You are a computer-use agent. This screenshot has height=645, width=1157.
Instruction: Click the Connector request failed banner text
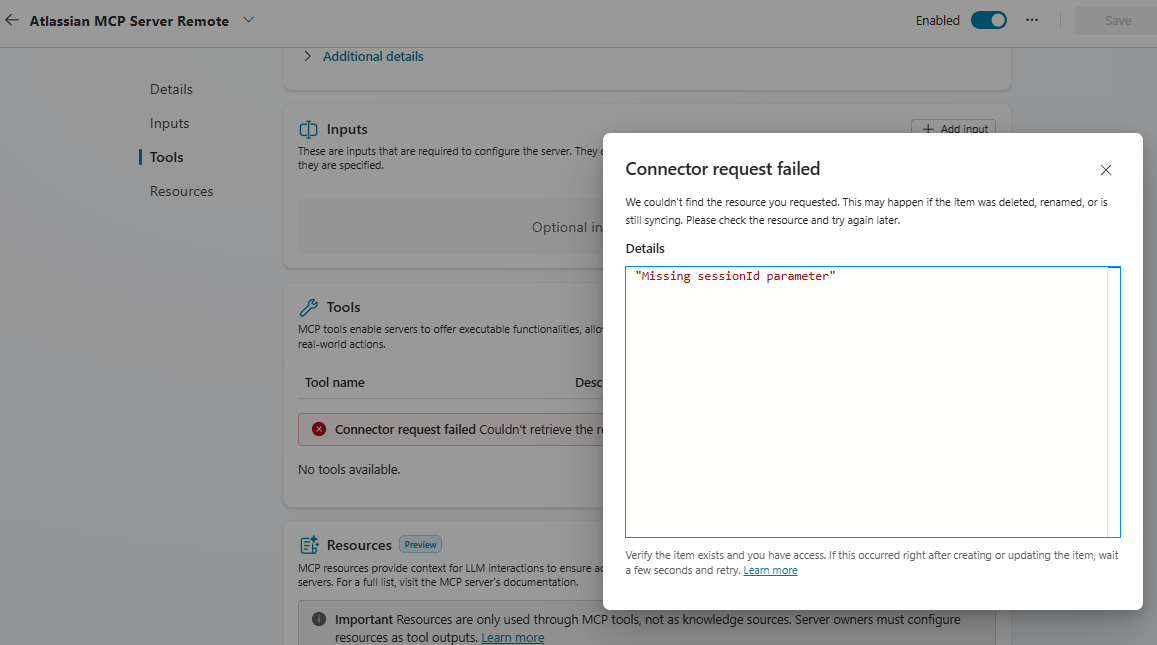405,430
